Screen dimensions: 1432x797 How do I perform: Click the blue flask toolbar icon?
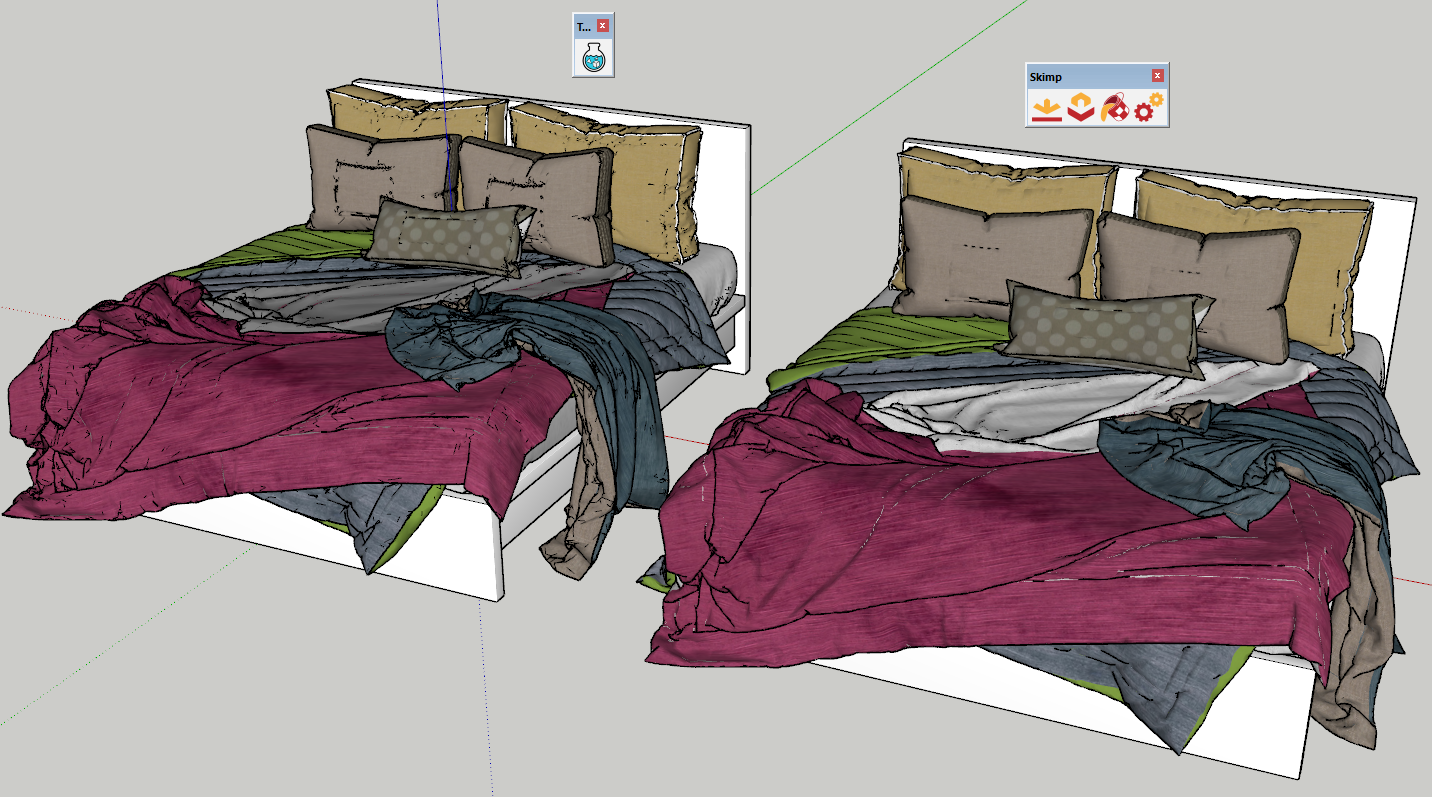coord(593,57)
